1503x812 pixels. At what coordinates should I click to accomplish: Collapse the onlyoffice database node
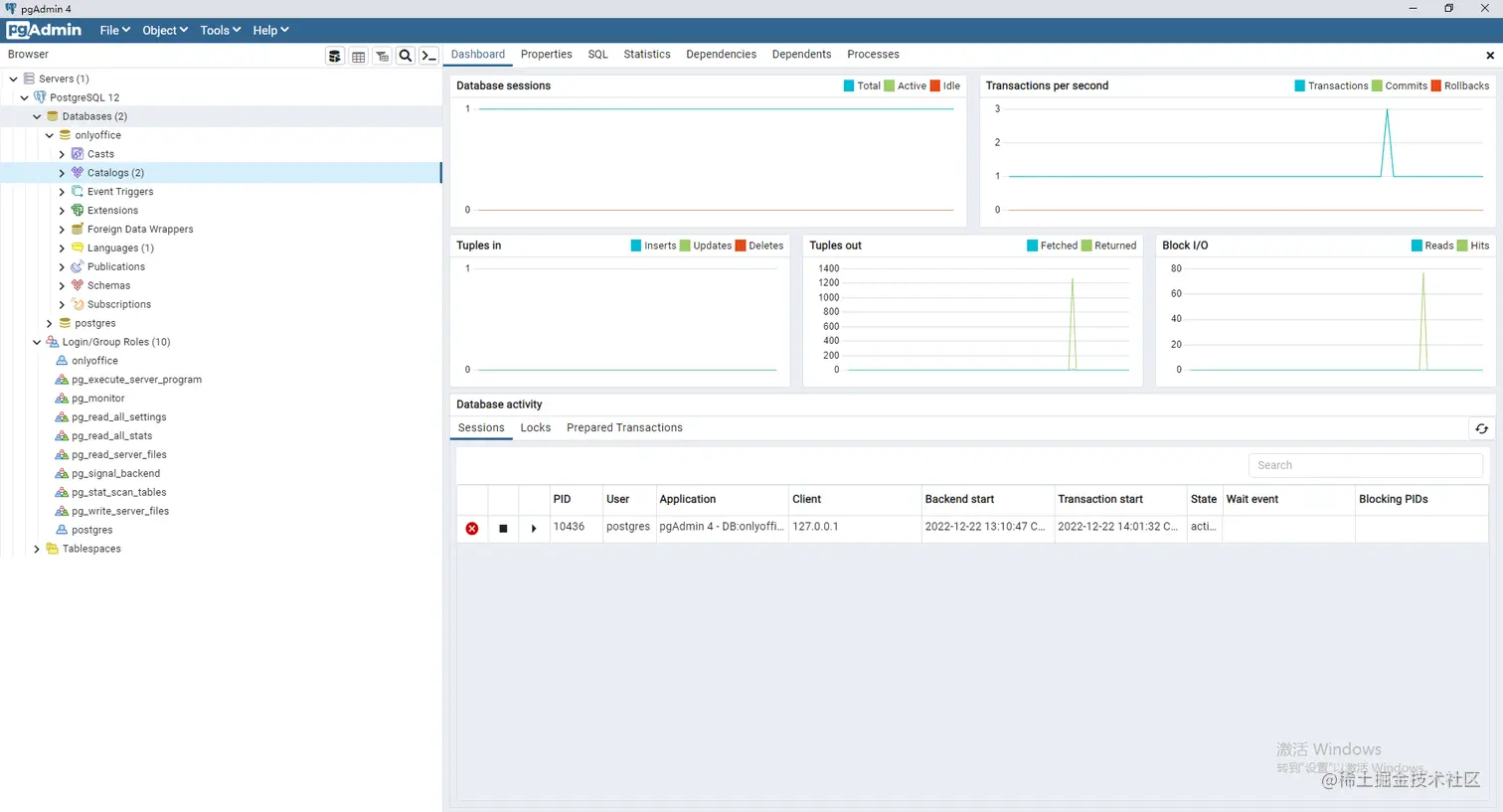[x=50, y=135]
